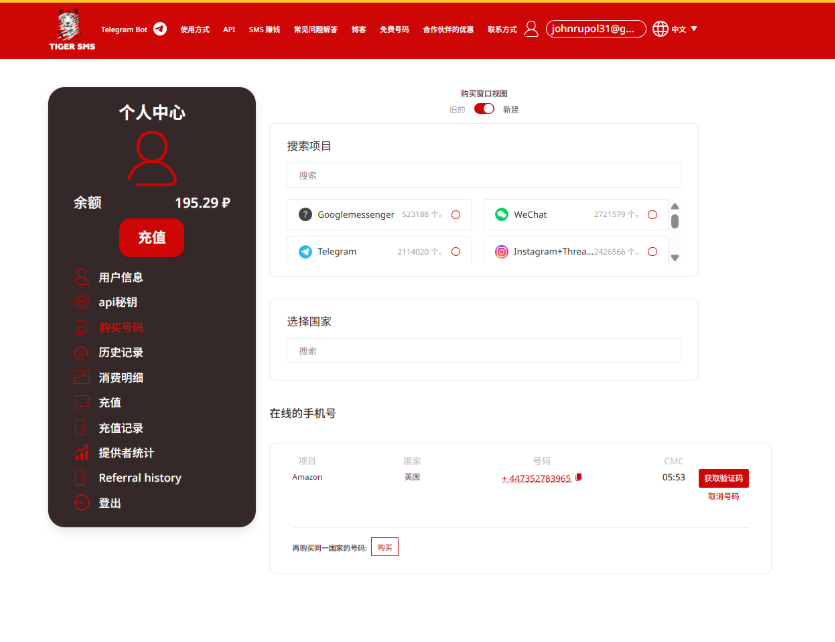Click the Referral history document icon
The width and height of the screenshot is (835, 642).
pyautogui.click(x=81, y=478)
